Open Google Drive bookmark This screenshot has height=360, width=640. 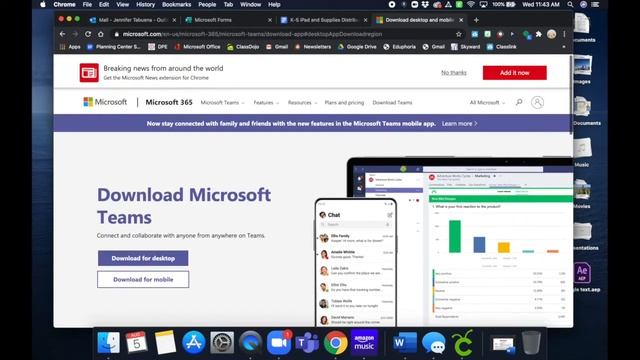coord(357,47)
